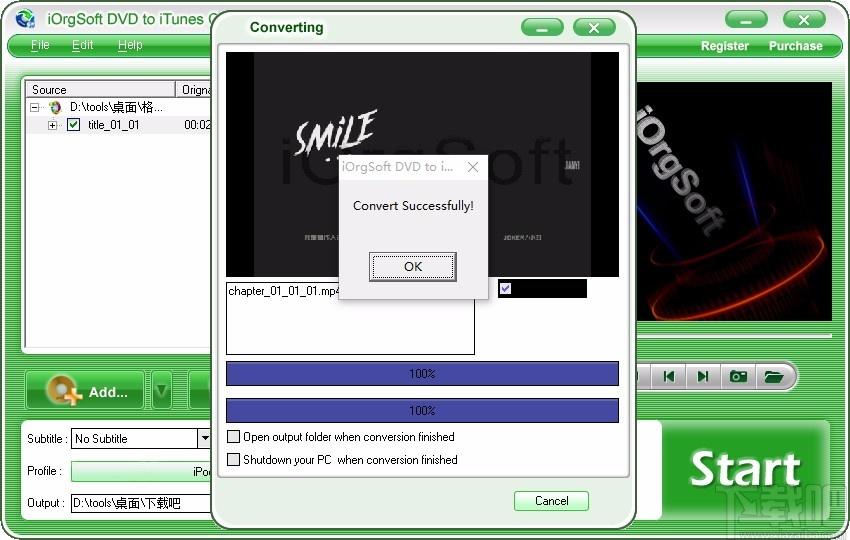Open the Subtitle dropdown
The height and width of the screenshot is (540, 850).
coord(204,438)
